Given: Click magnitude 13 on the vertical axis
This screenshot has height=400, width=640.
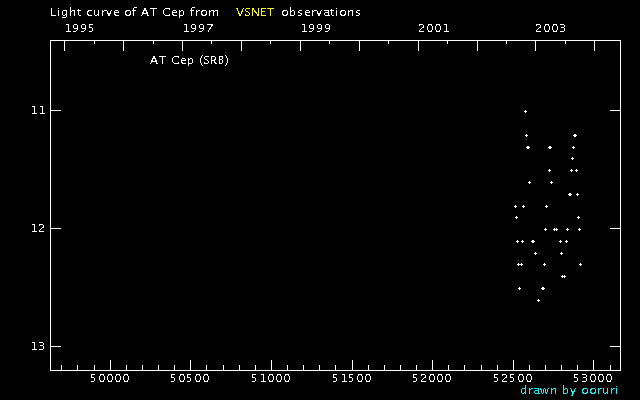Looking at the screenshot, I should point(38,346).
